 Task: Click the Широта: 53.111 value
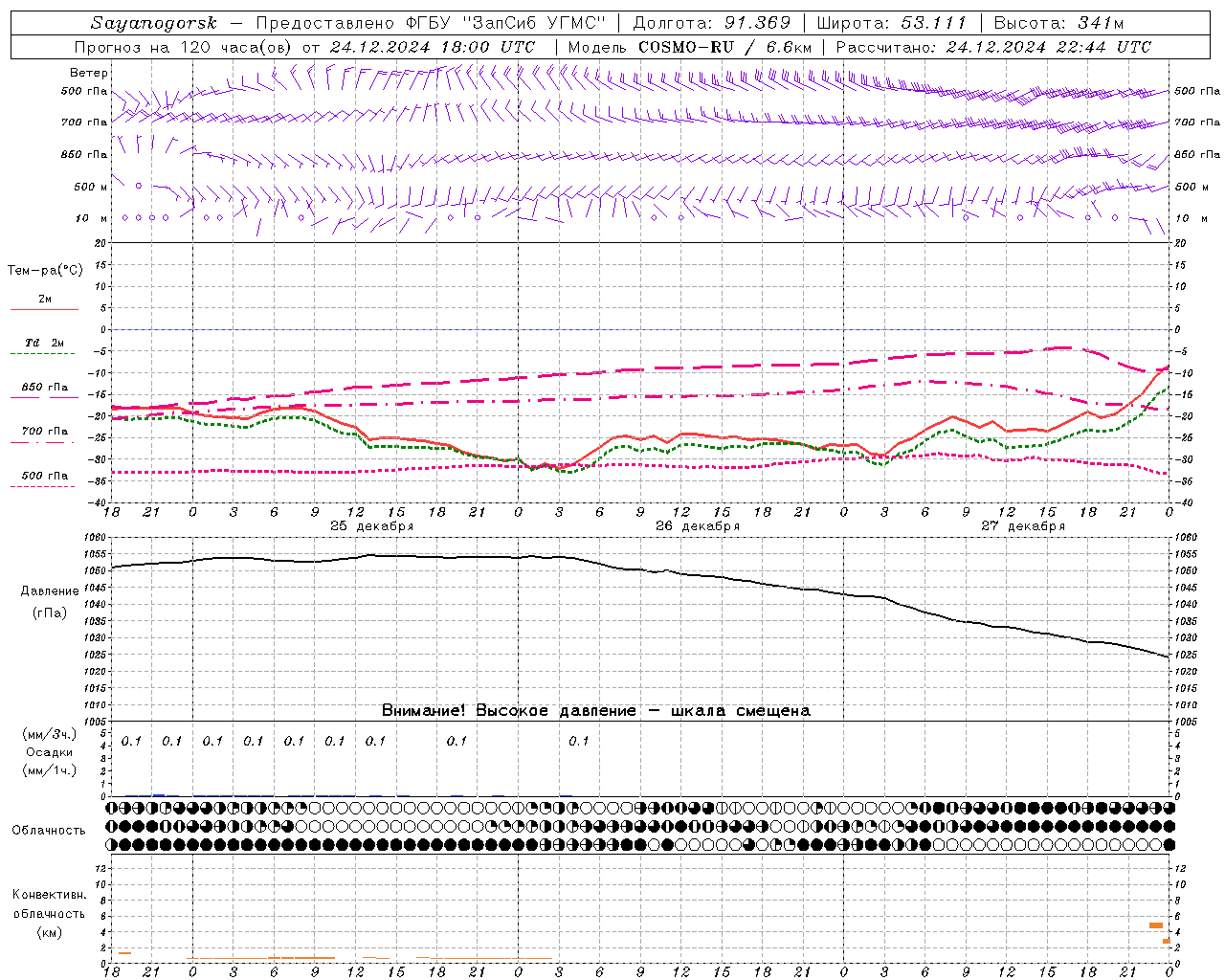pos(892,23)
